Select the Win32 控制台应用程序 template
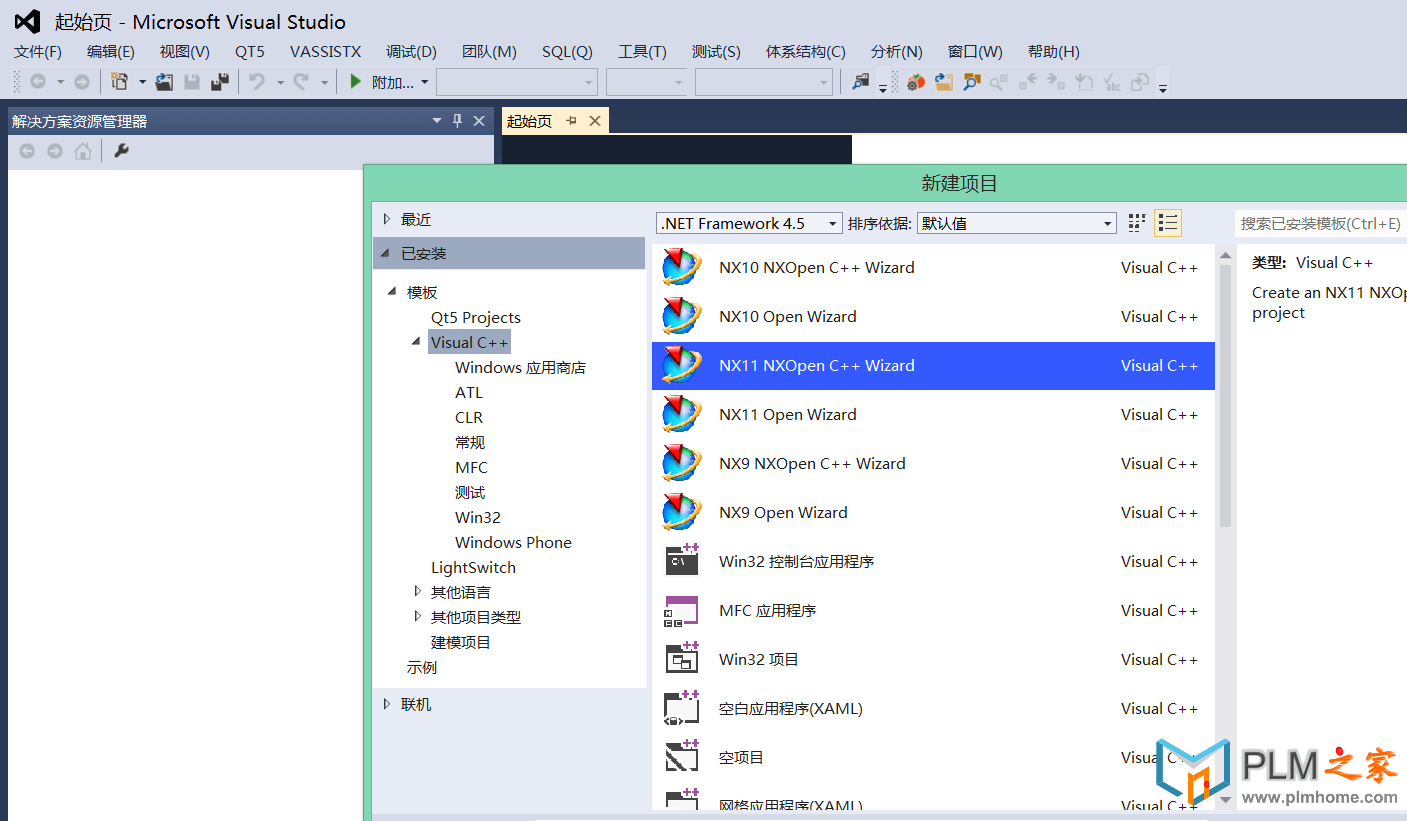 point(933,562)
